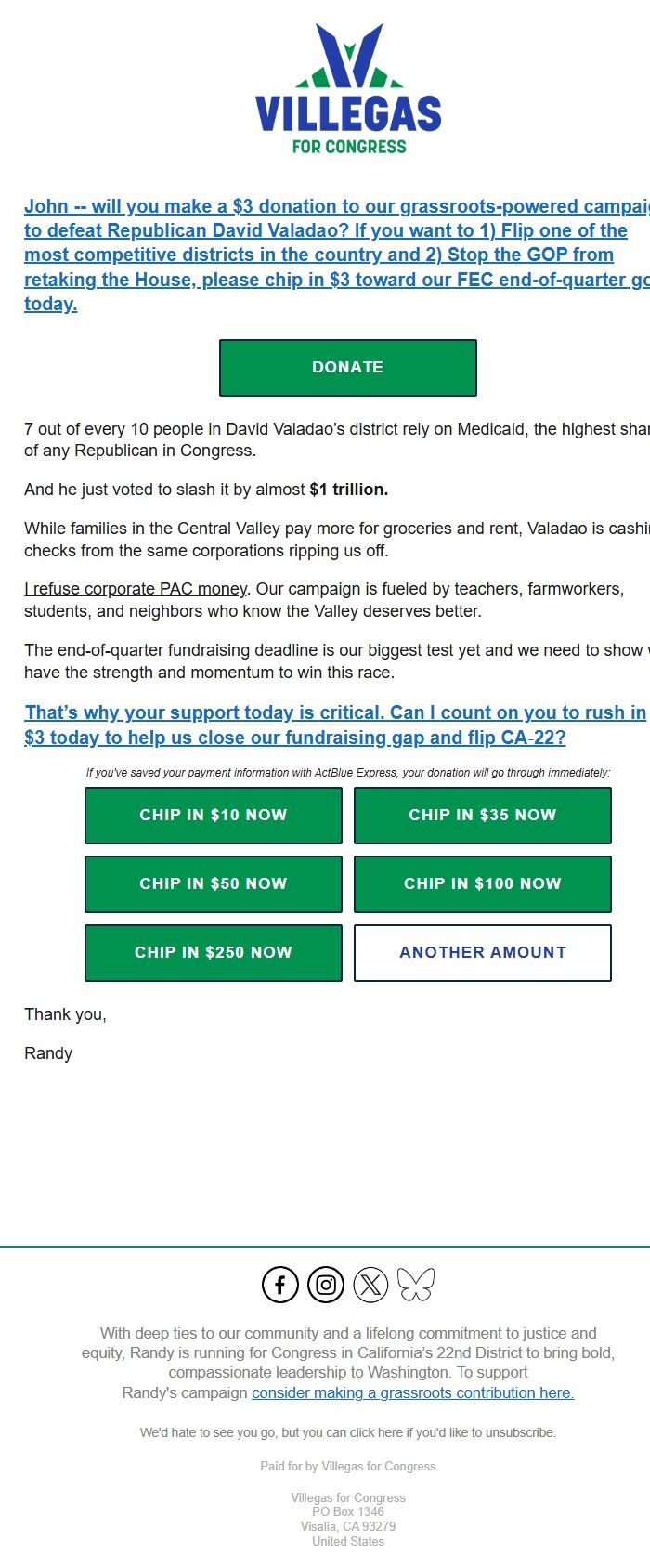Click the "Paid for by Villegas for Congress" text
The height and width of the screenshot is (1568, 650).
coord(348,1466)
